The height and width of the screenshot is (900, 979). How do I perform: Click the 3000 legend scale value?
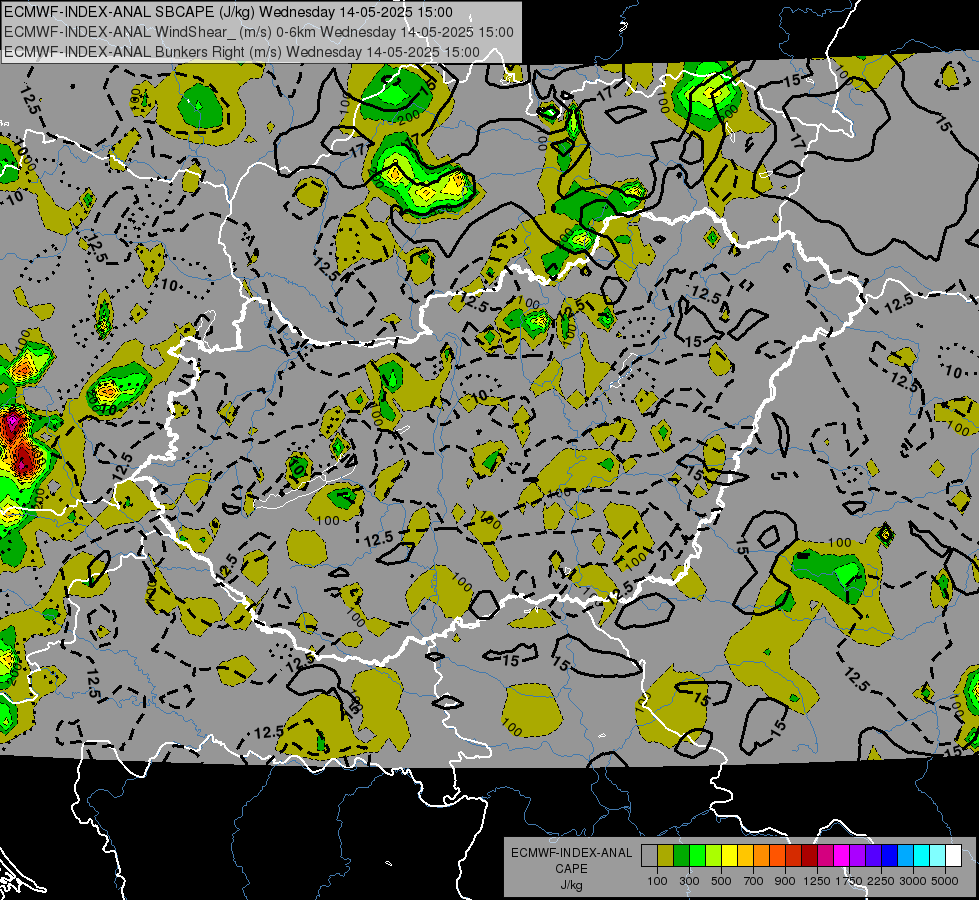pyautogui.click(x=913, y=881)
